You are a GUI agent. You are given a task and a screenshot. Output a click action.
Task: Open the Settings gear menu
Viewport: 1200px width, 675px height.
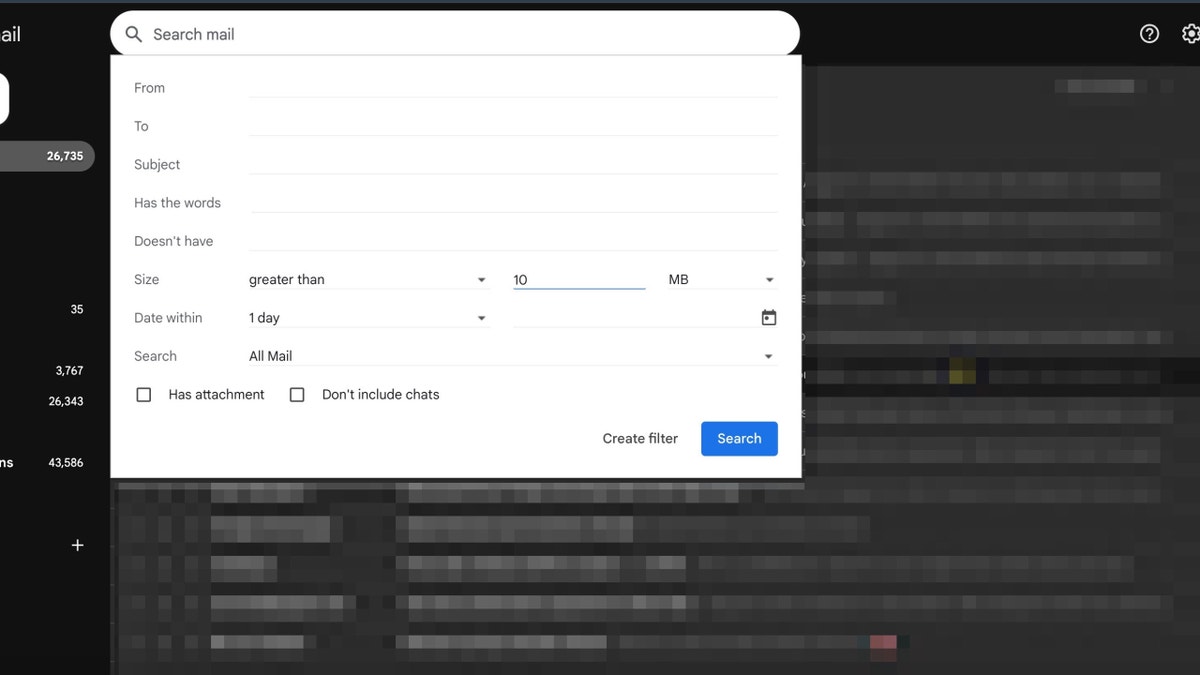pyautogui.click(x=1190, y=33)
